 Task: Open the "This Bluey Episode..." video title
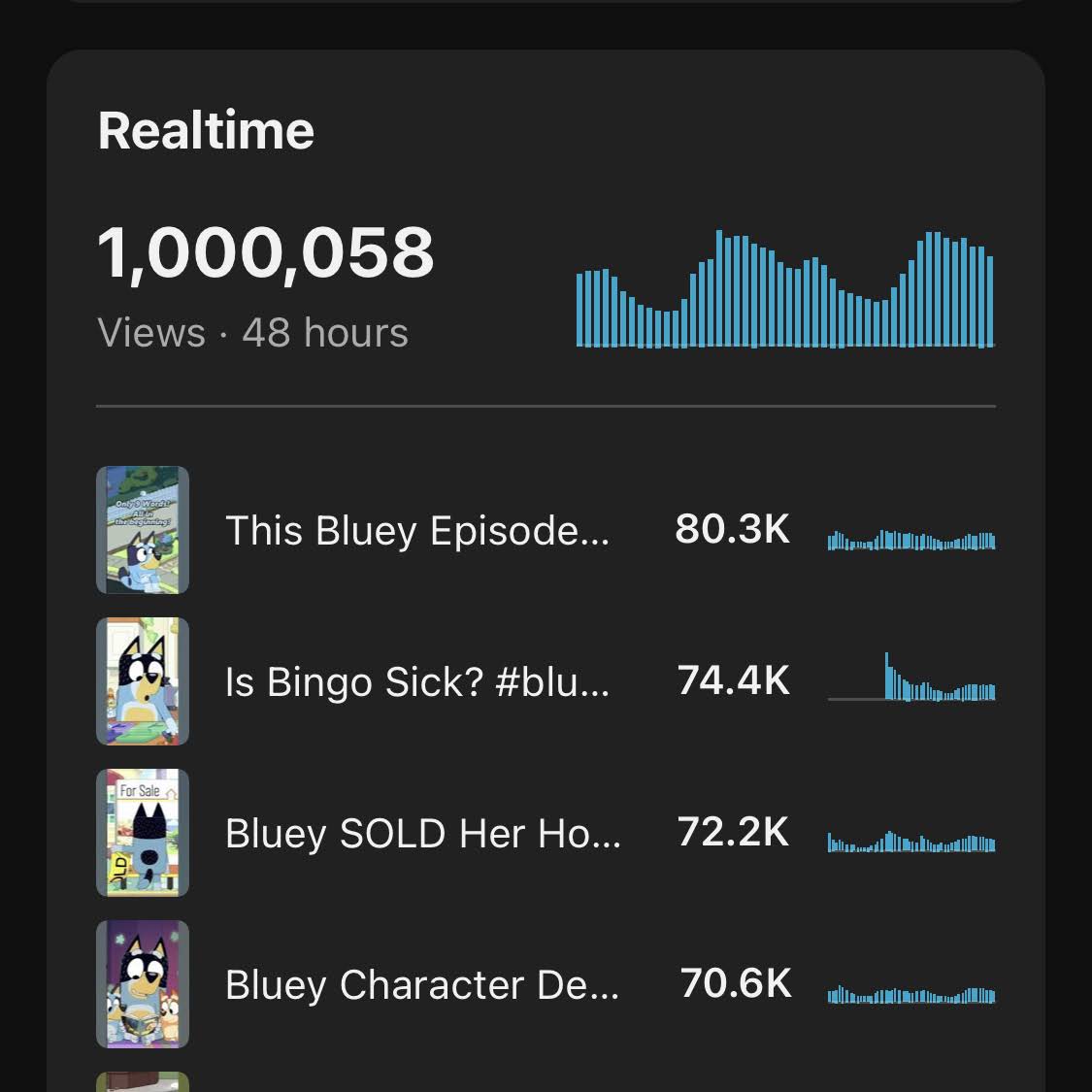click(417, 531)
